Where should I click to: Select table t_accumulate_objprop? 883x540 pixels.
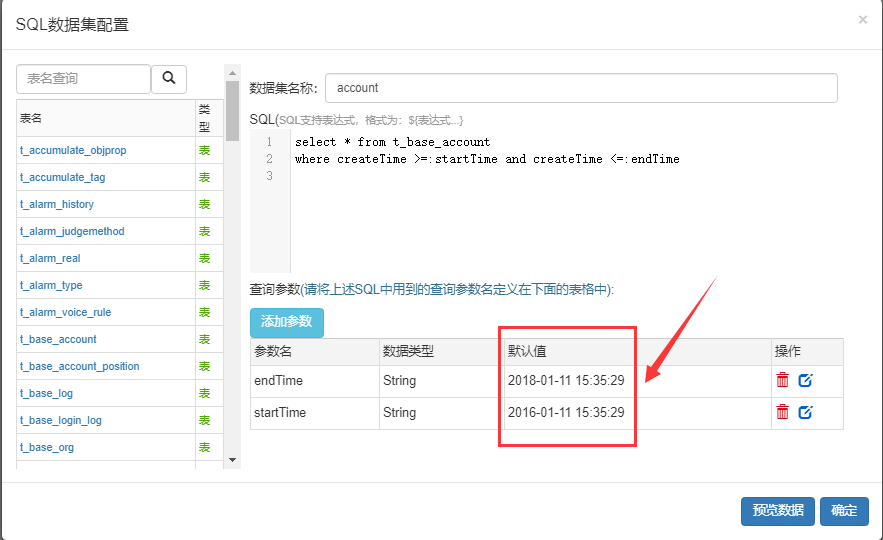73,150
